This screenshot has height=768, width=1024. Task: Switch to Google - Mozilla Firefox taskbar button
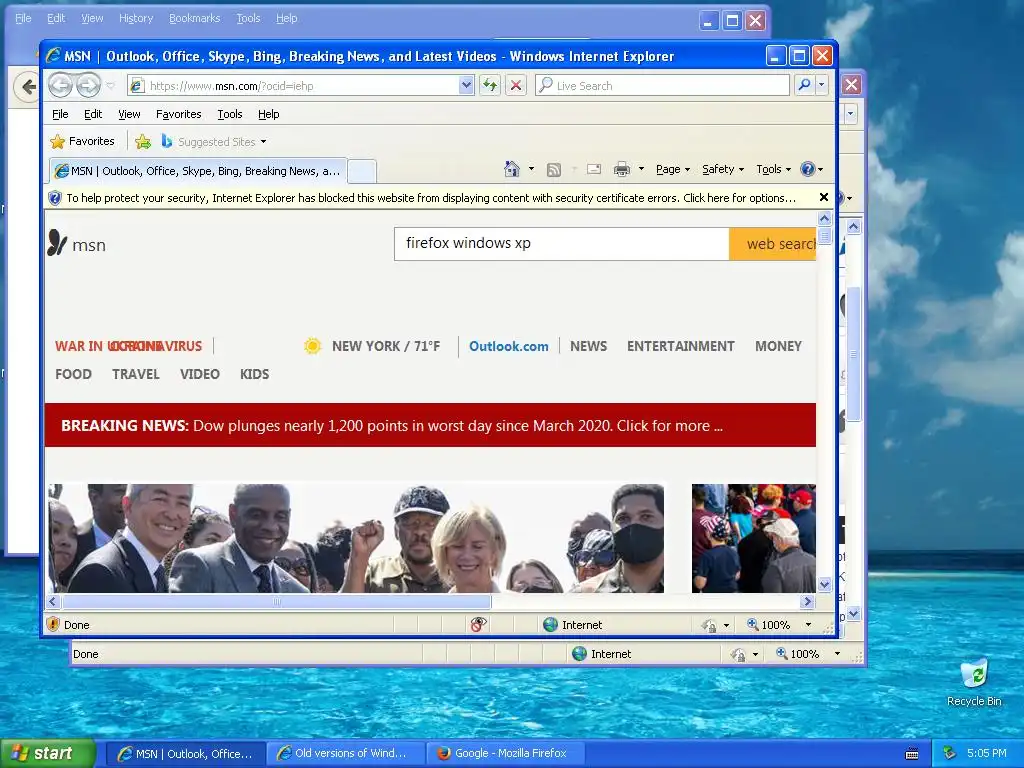point(503,754)
